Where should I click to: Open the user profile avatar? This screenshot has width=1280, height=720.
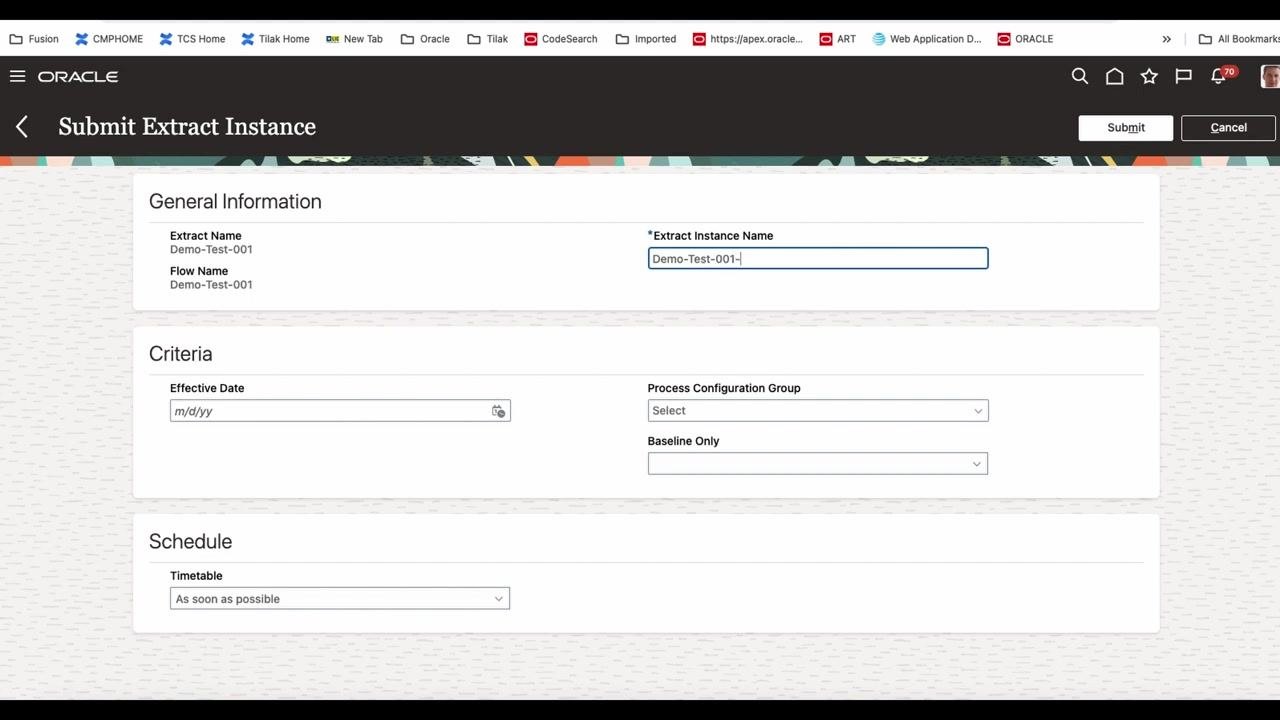coord(1270,76)
